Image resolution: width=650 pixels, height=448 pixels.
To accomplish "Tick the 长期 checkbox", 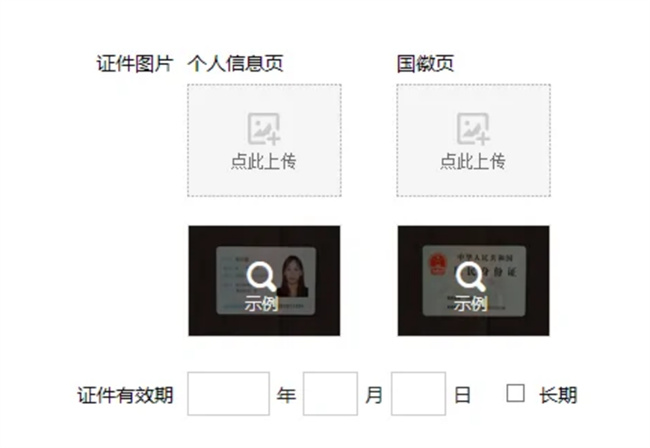I will pos(515,393).
